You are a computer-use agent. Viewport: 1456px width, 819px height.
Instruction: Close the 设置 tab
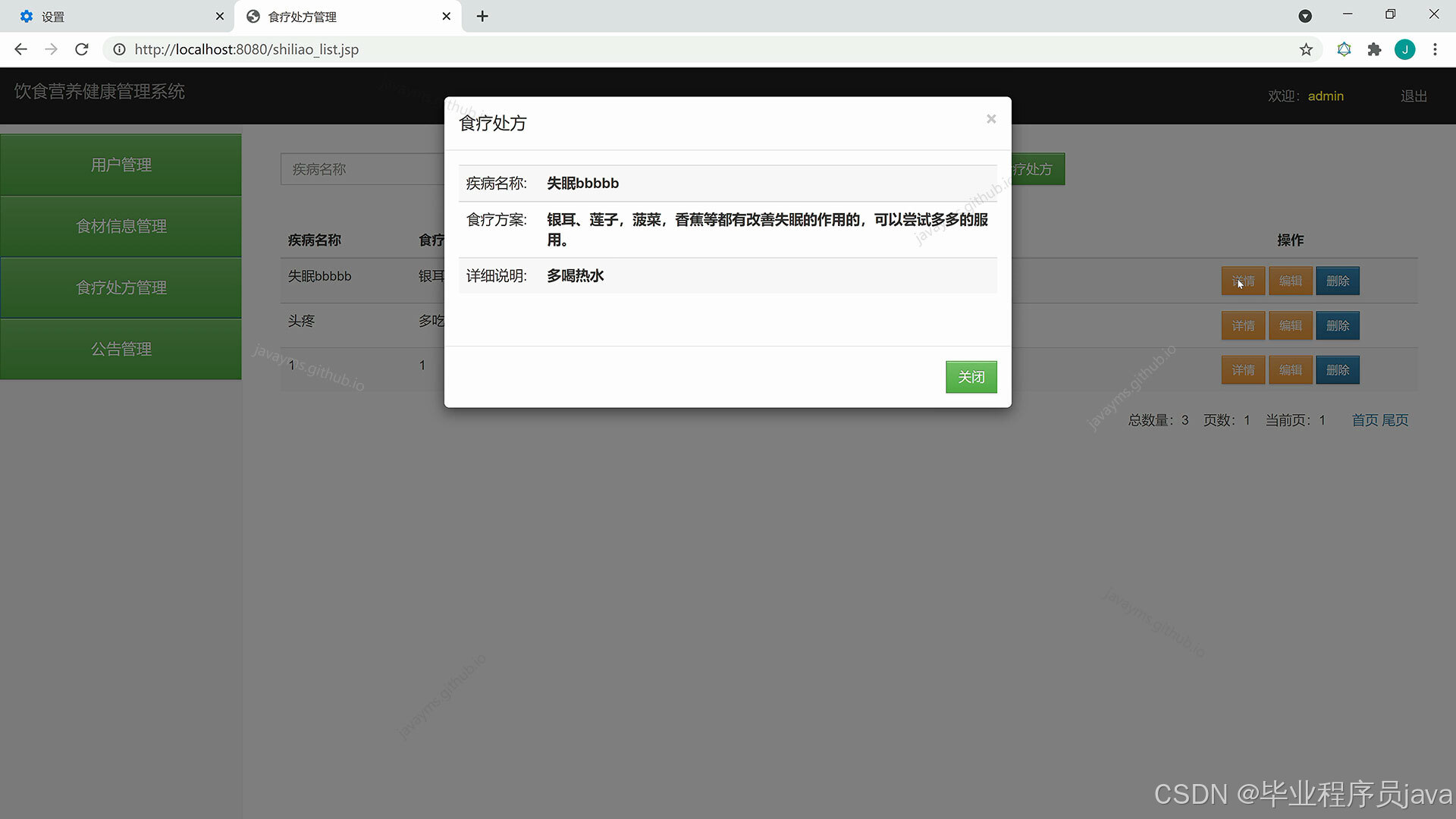[x=219, y=16]
